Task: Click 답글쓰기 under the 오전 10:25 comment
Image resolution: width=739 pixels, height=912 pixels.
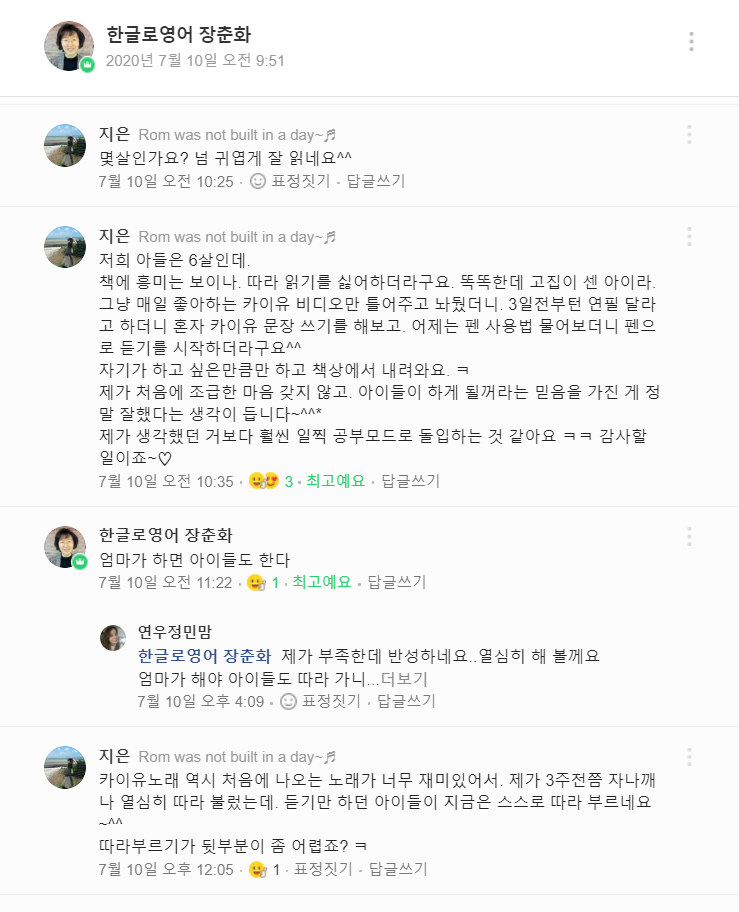Action: [376, 181]
